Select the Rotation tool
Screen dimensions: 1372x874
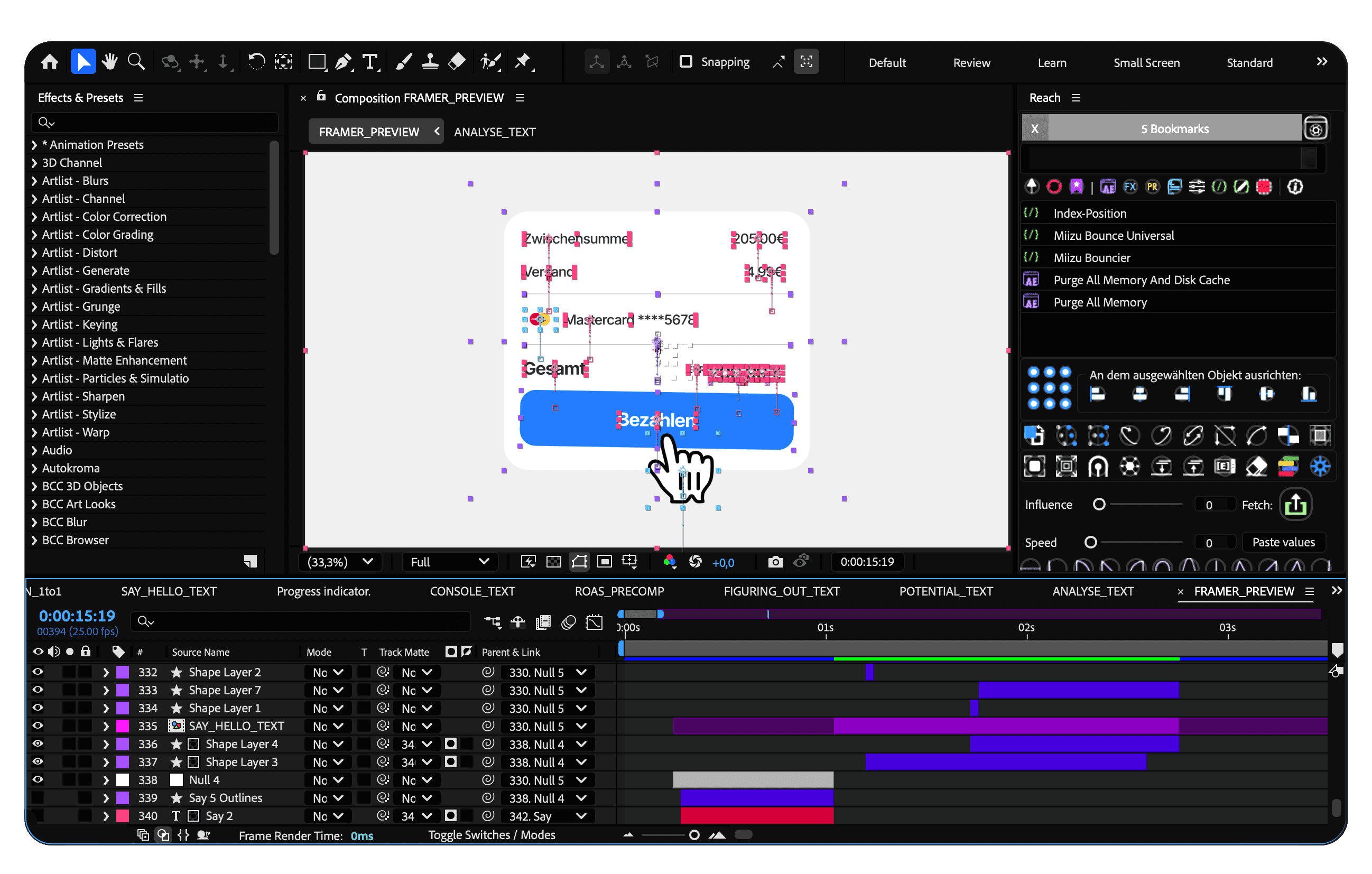point(256,61)
